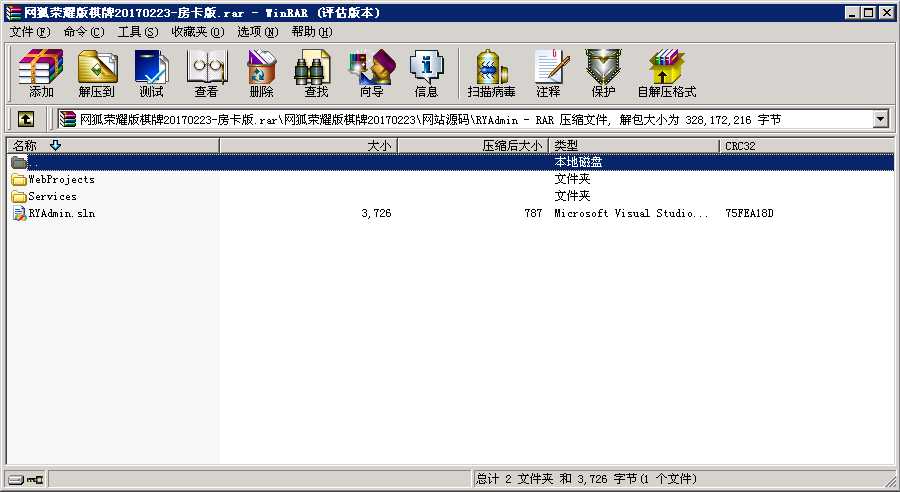Click the 保护 (Protect) shield icon

click(x=603, y=73)
